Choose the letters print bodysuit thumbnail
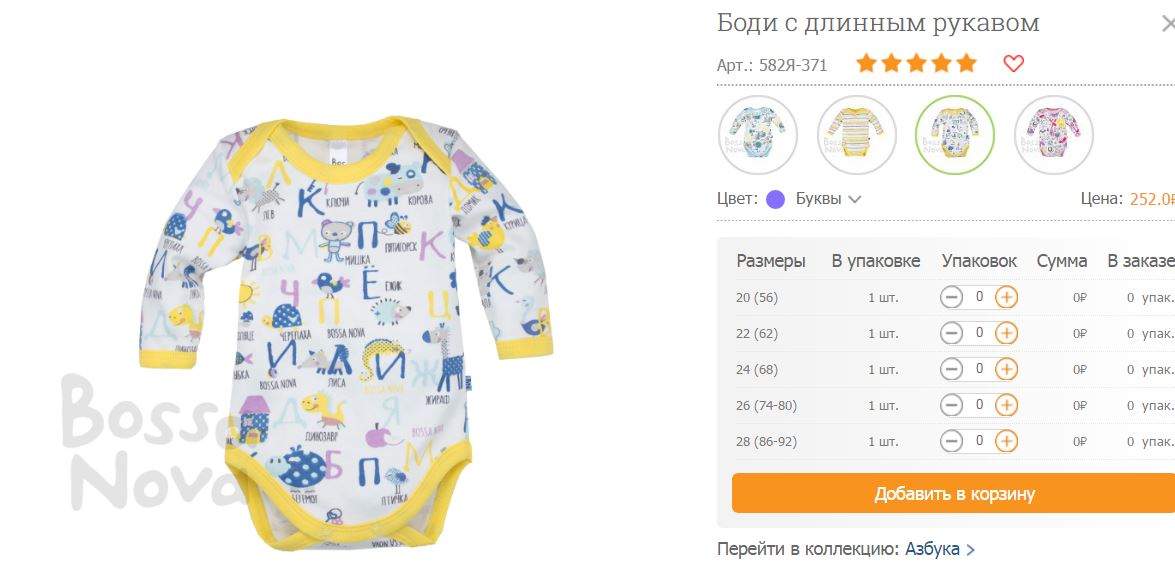1175x573 pixels. pos(955,135)
